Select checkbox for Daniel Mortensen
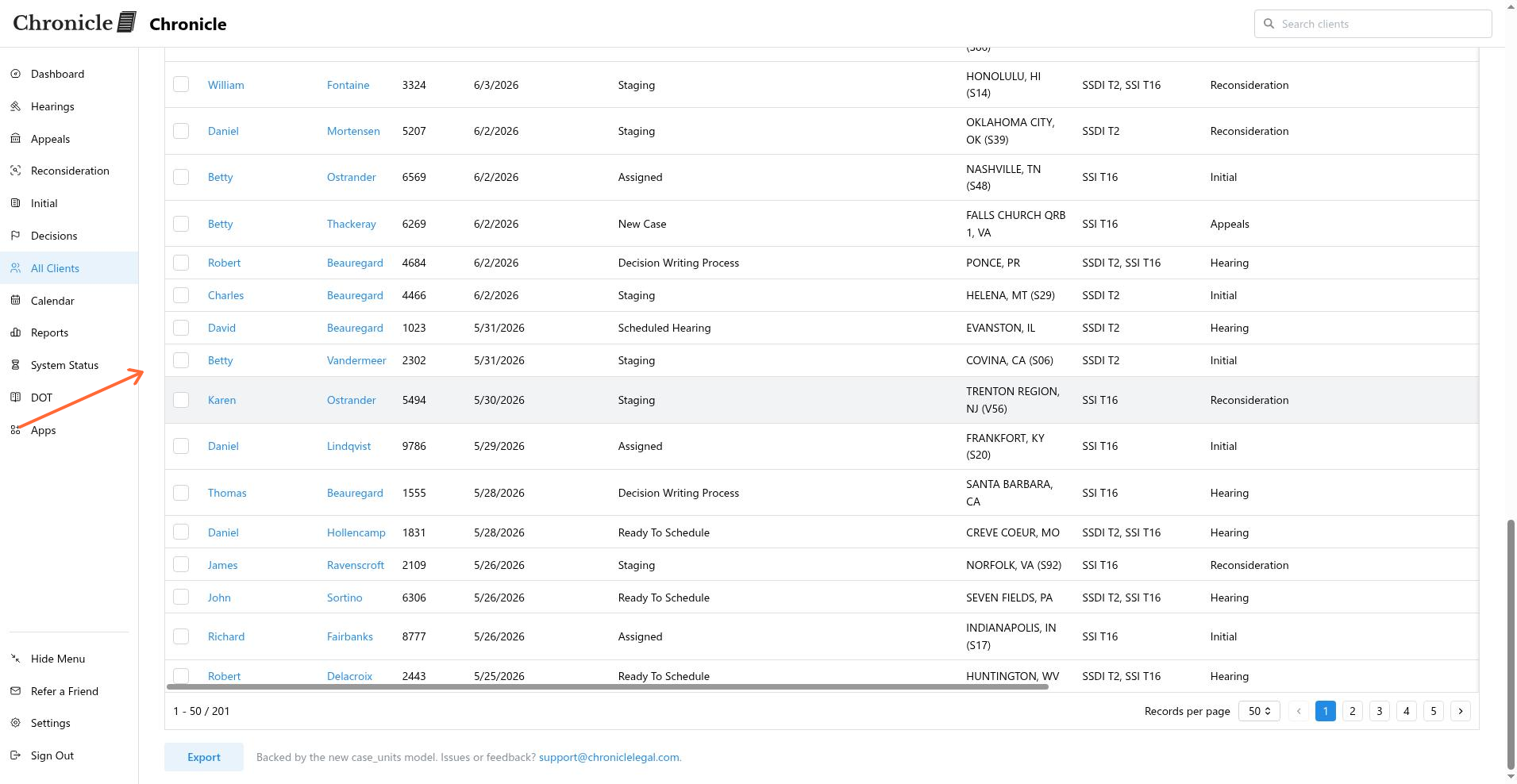The image size is (1517, 784). pyautogui.click(x=181, y=130)
